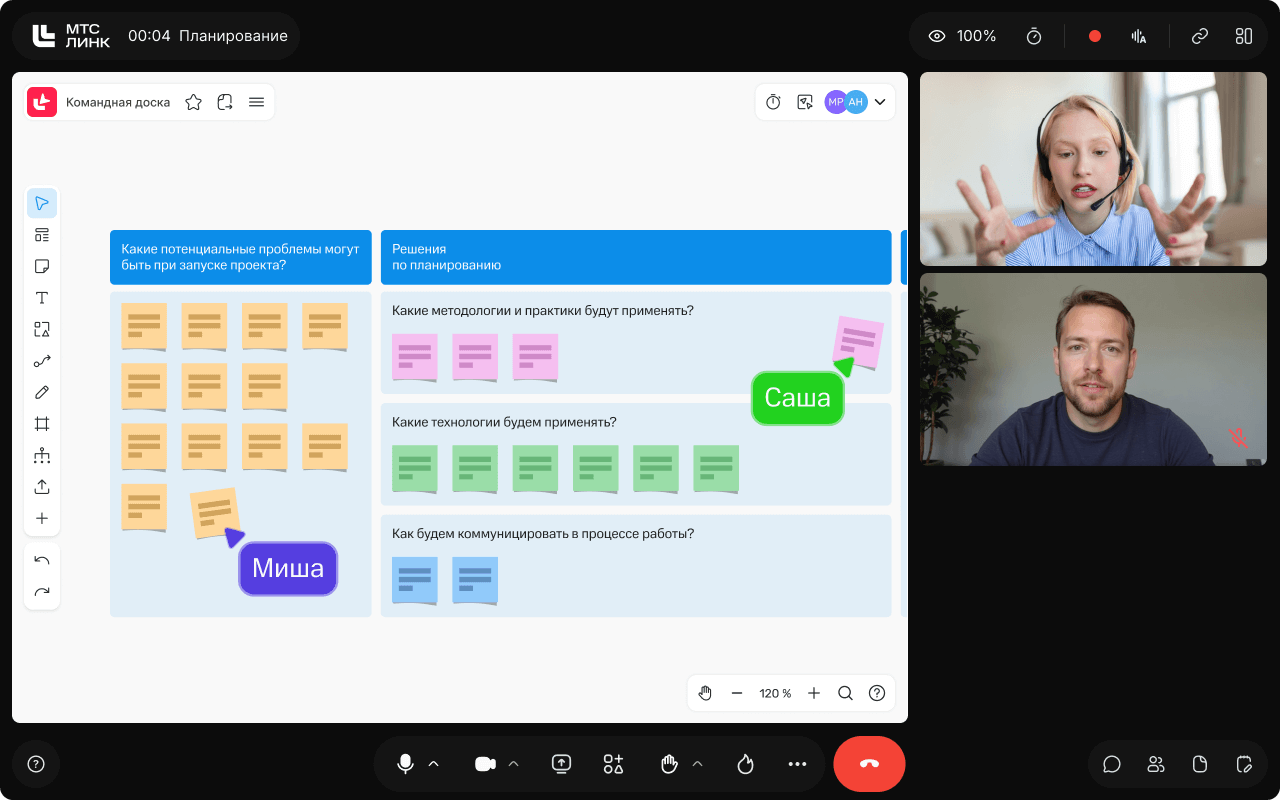Expand microphone options chevron
The width and height of the screenshot is (1280, 800).
434,764
